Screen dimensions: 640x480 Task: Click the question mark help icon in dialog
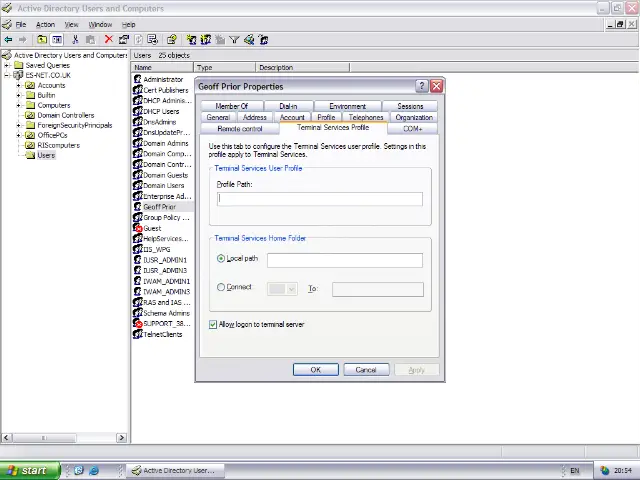click(421, 86)
